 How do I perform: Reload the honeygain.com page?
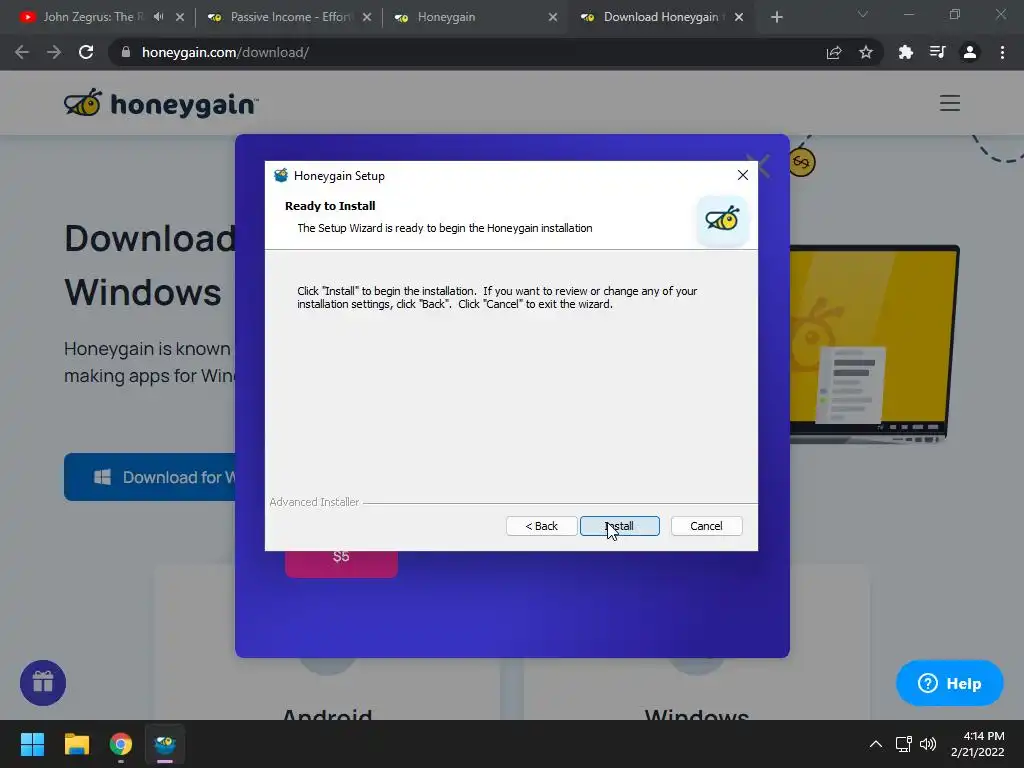tap(86, 52)
